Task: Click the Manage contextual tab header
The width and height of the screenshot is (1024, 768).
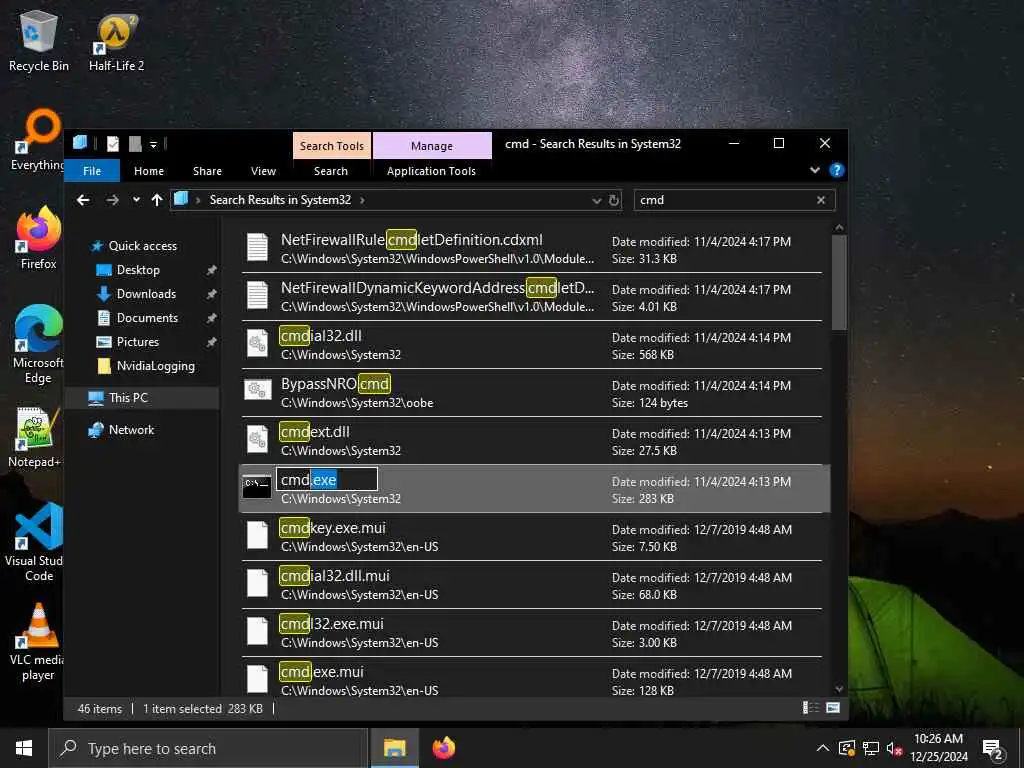Action: coord(432,146)
